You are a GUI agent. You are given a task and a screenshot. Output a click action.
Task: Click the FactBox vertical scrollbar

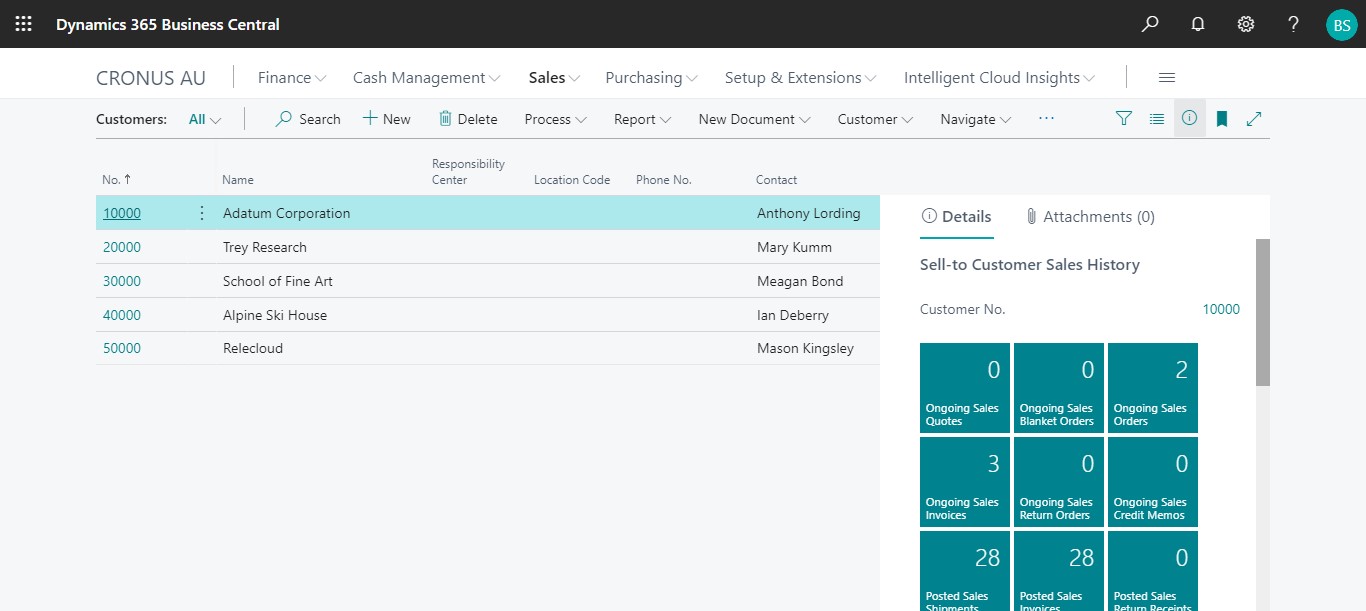pos(1262,312)
